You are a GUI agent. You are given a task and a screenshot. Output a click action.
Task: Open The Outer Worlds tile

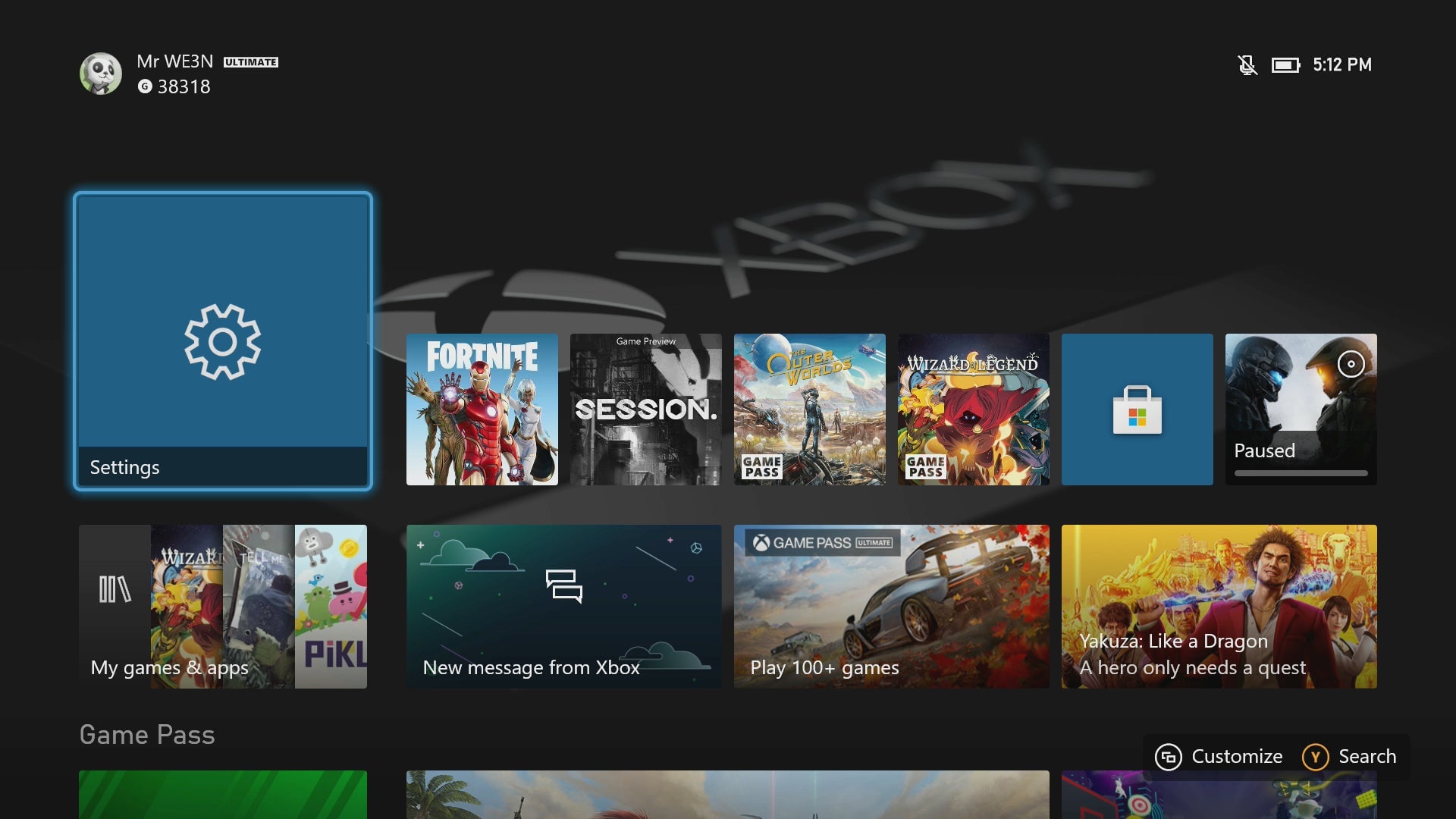click(809, 409)
